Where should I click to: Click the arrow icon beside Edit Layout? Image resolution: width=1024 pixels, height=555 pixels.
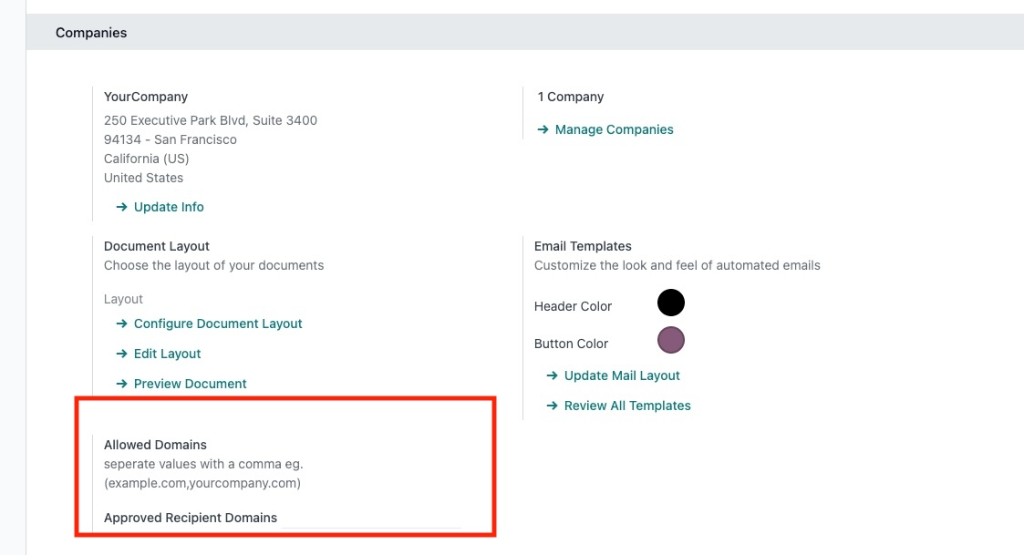[121, 354]
